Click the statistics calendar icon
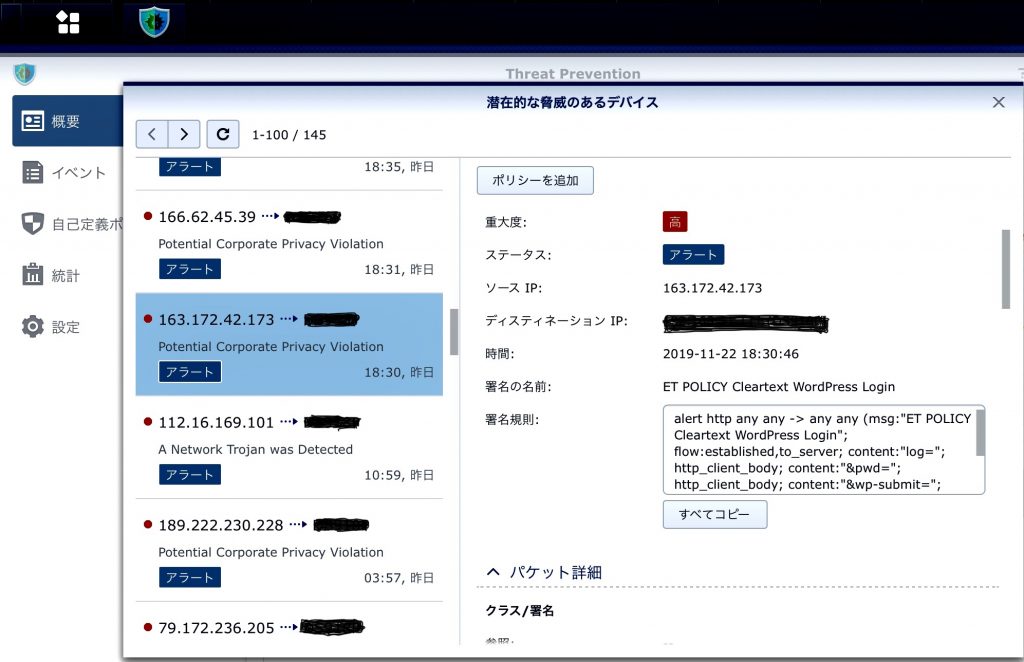The height and width of the screenshot is (662, 1024). pyautogui.click(x=33, y=274)
